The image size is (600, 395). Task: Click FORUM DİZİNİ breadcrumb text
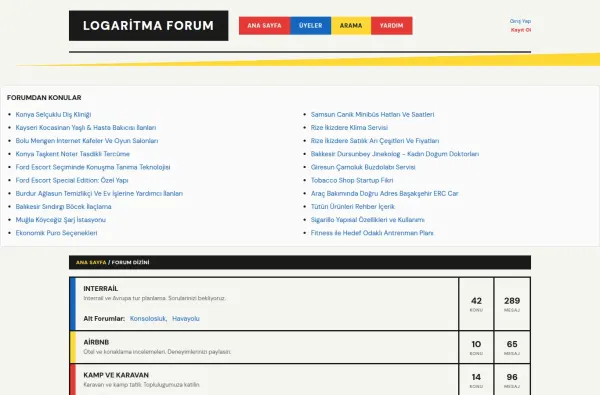tap(130, 263)
